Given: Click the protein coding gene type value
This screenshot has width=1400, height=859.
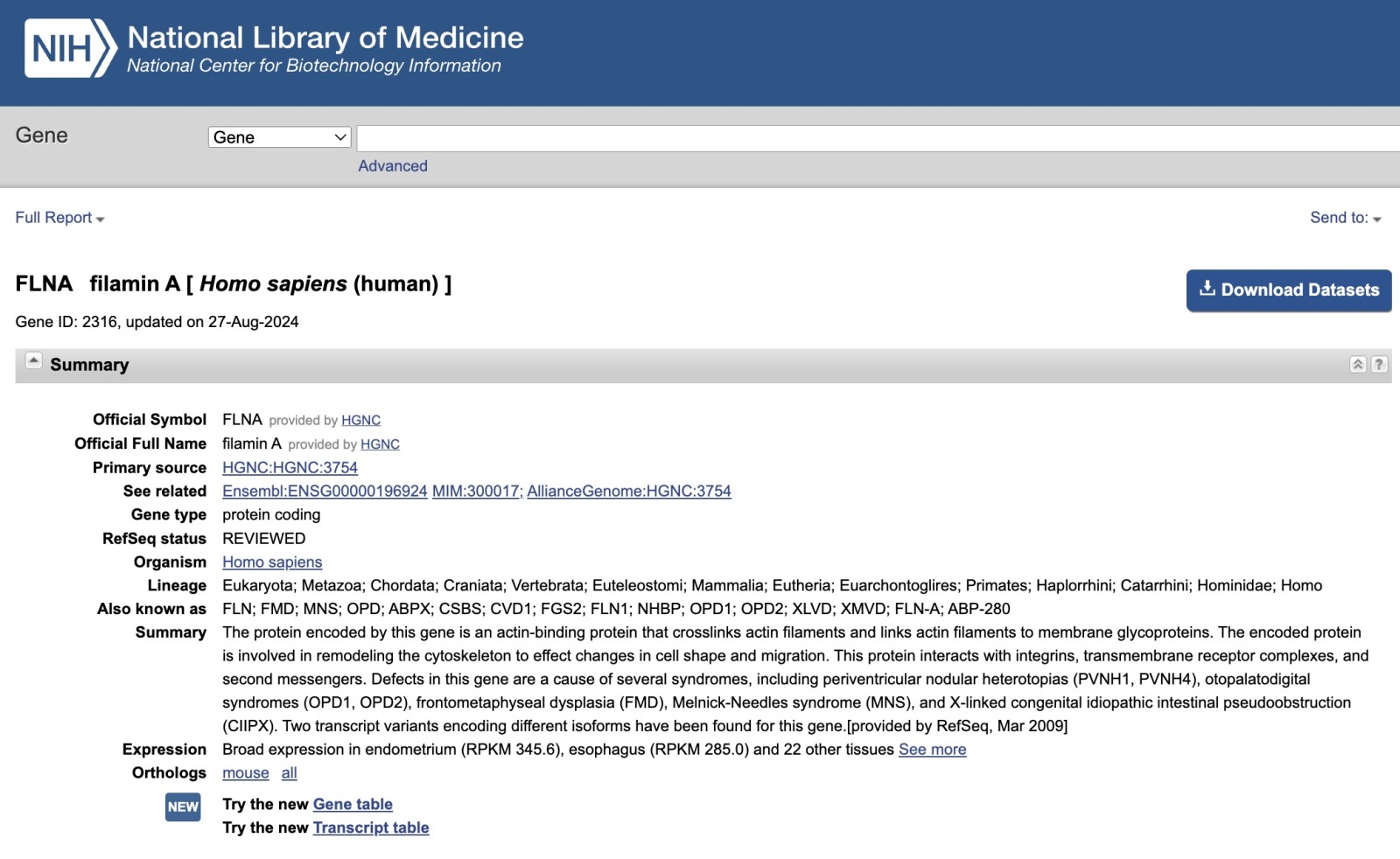Looking at the screenshot, I should click(x=271, y=515).
